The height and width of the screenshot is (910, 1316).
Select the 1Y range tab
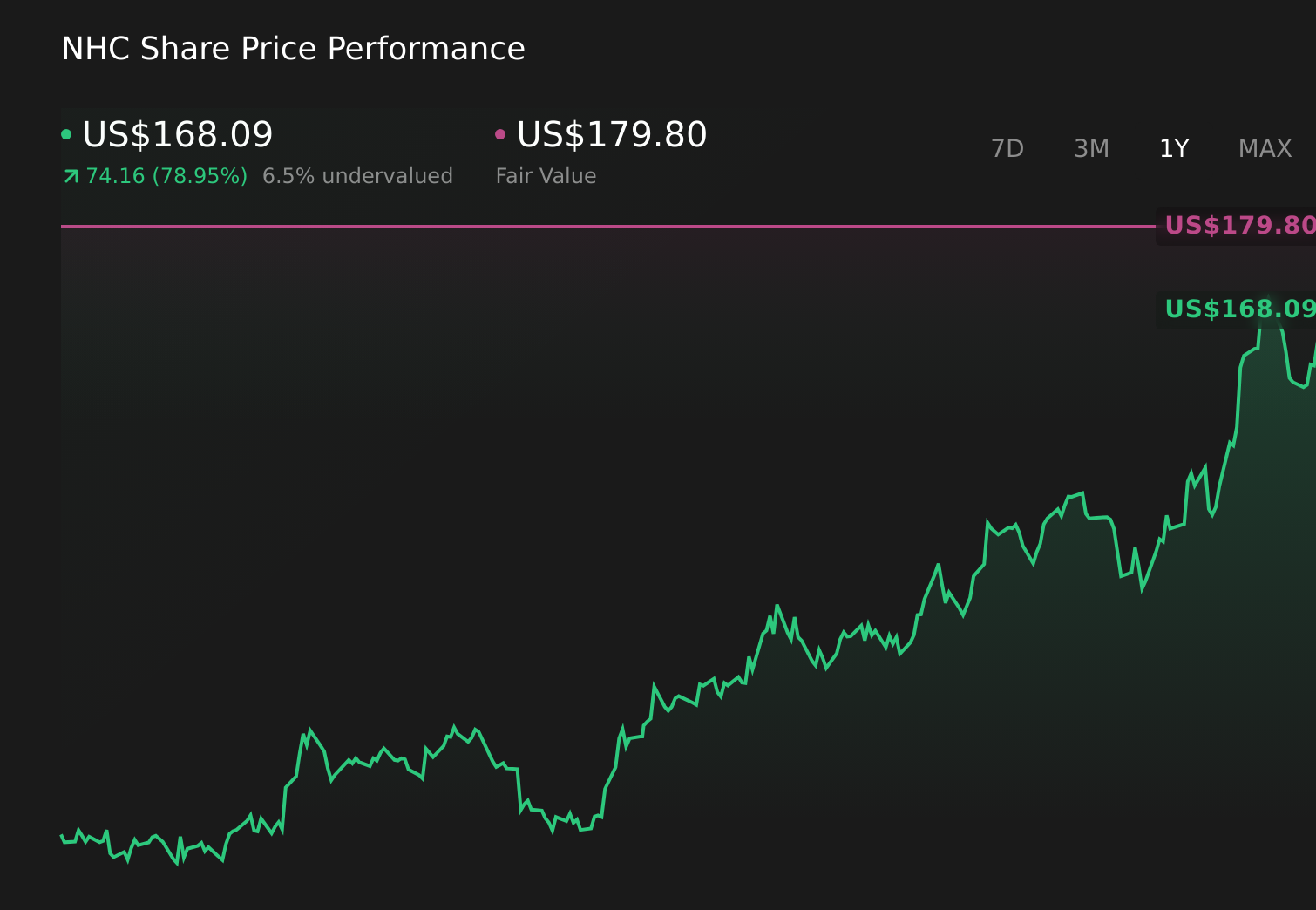(1174, 149)
